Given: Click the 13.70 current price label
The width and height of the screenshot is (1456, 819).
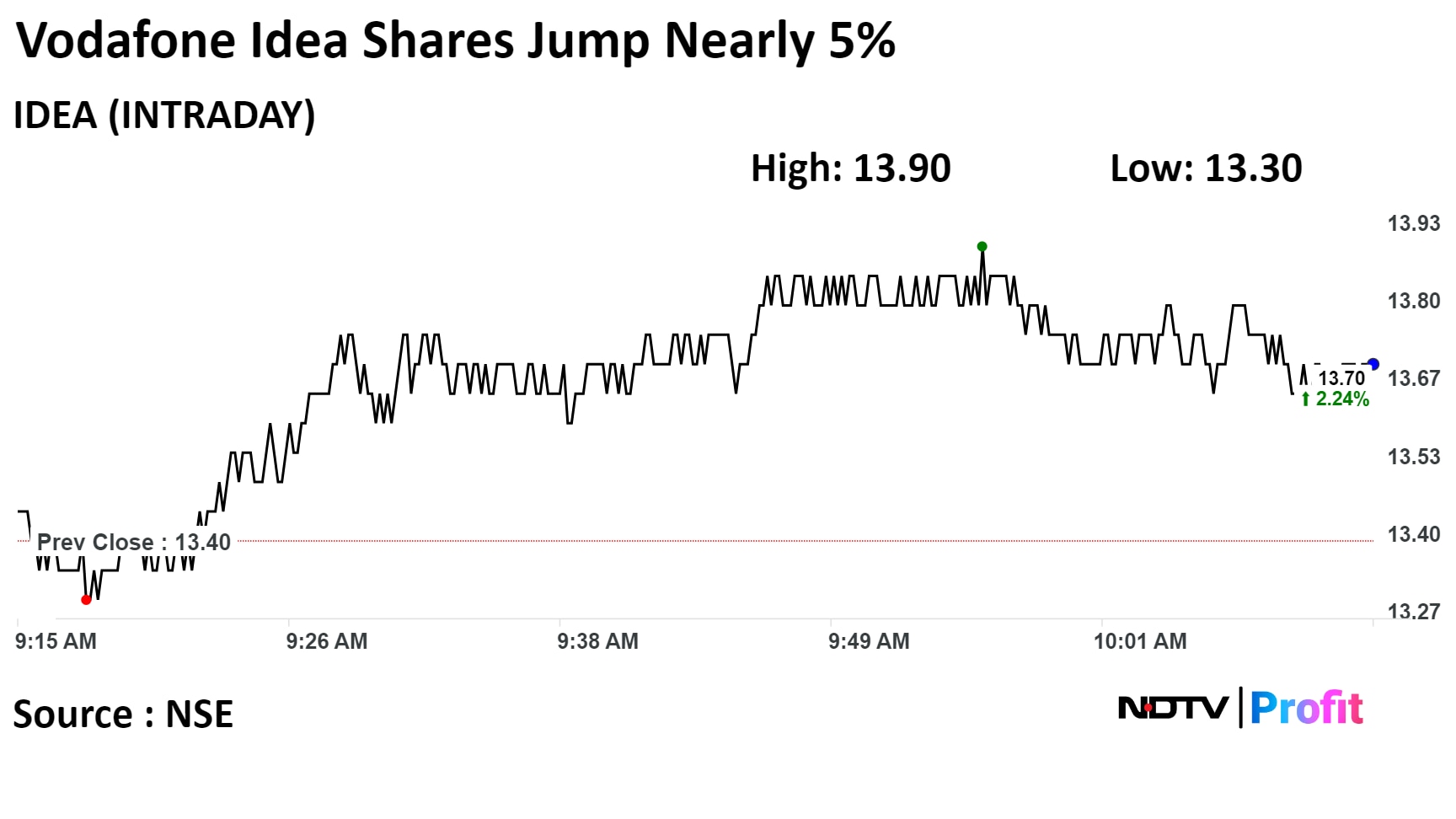Looking at the screenshot, I should click(x=1341, y=378).
